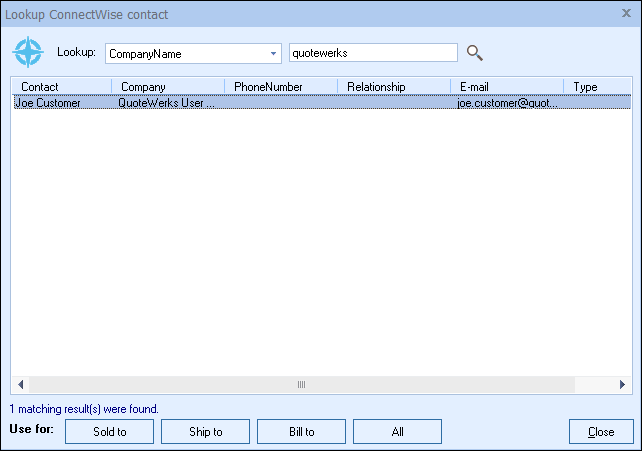Close the Lookup ConnectWise contact dialog
The height and width of the screenshot is (451, 642).
626,14
